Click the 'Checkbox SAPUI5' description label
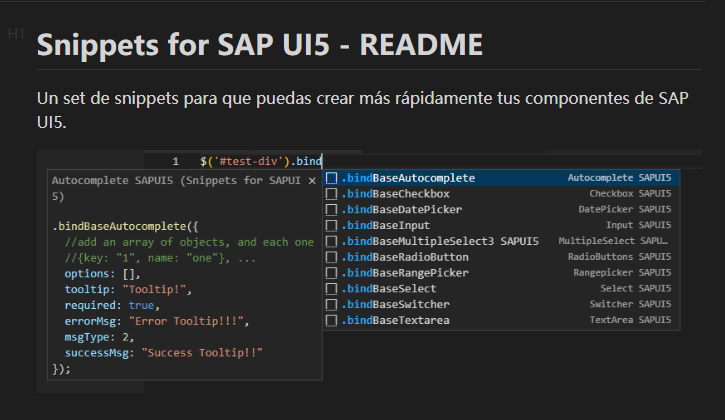 pos(630,194)
